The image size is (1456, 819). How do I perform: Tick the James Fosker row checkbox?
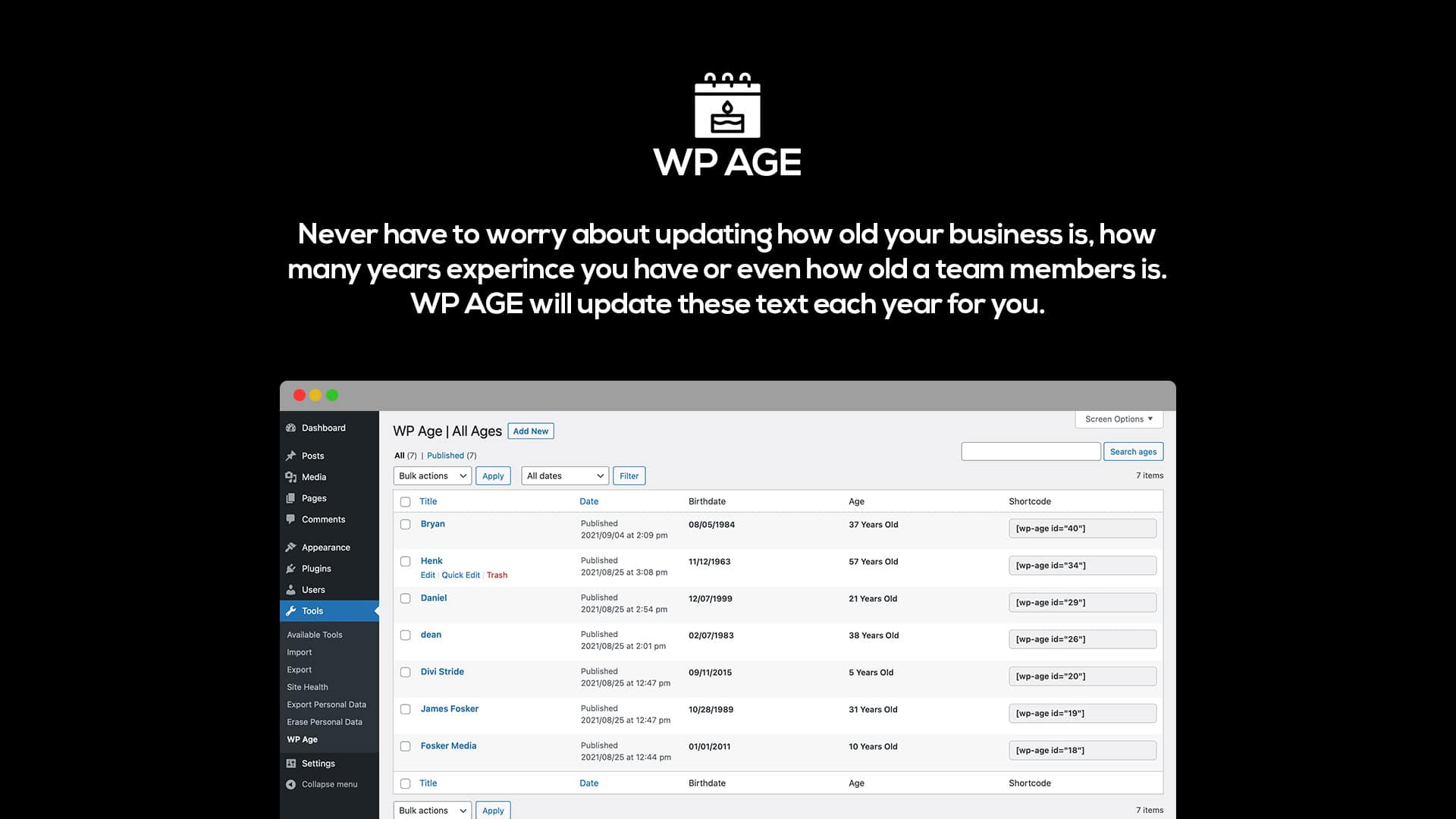click(405, 710)
